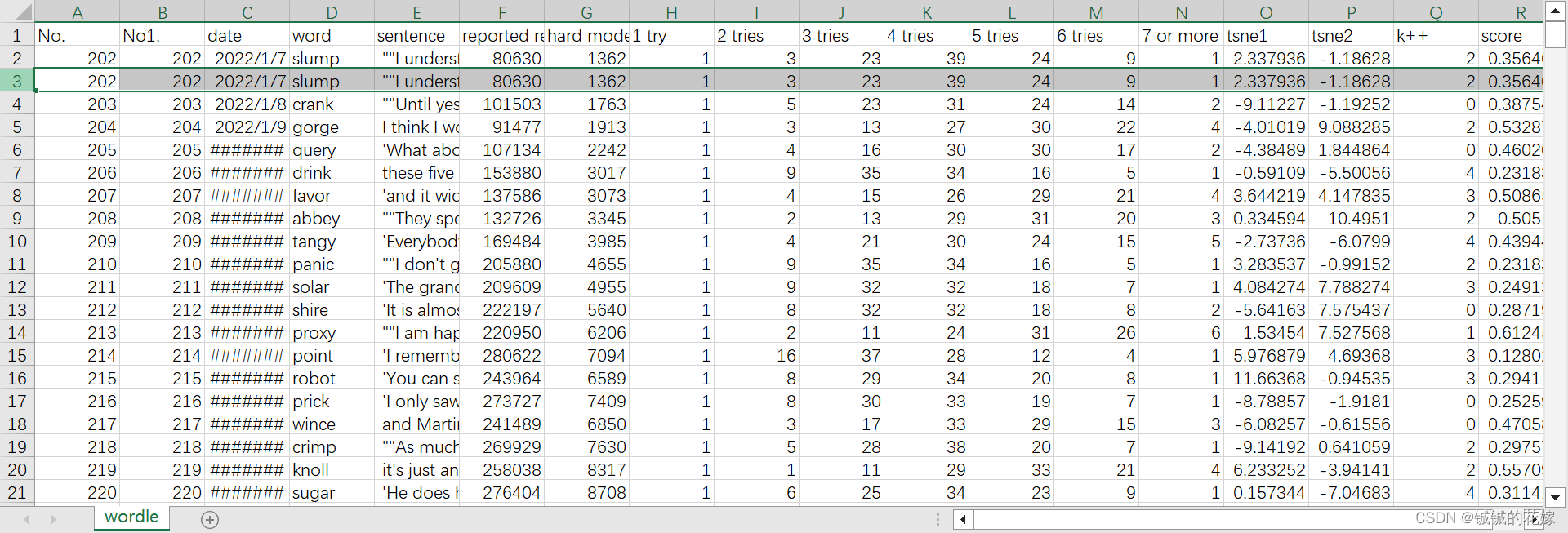Image resolution: width=1568 pixels, height=533 pixels.
Task: Select tsne1 cell '11.66368'
Action: point(1267,378)
